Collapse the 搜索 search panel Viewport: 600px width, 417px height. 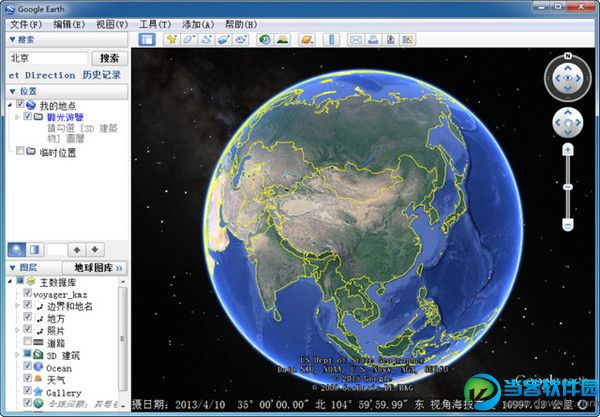click(x=12, y=40)
